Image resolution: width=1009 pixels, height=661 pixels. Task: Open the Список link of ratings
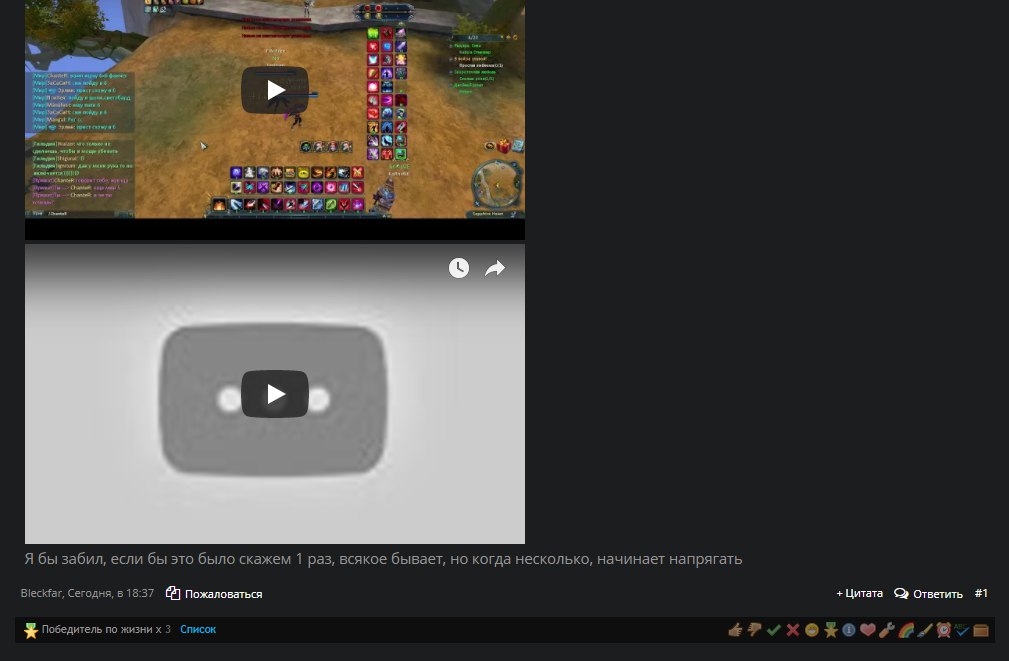[x=198, y=629]
